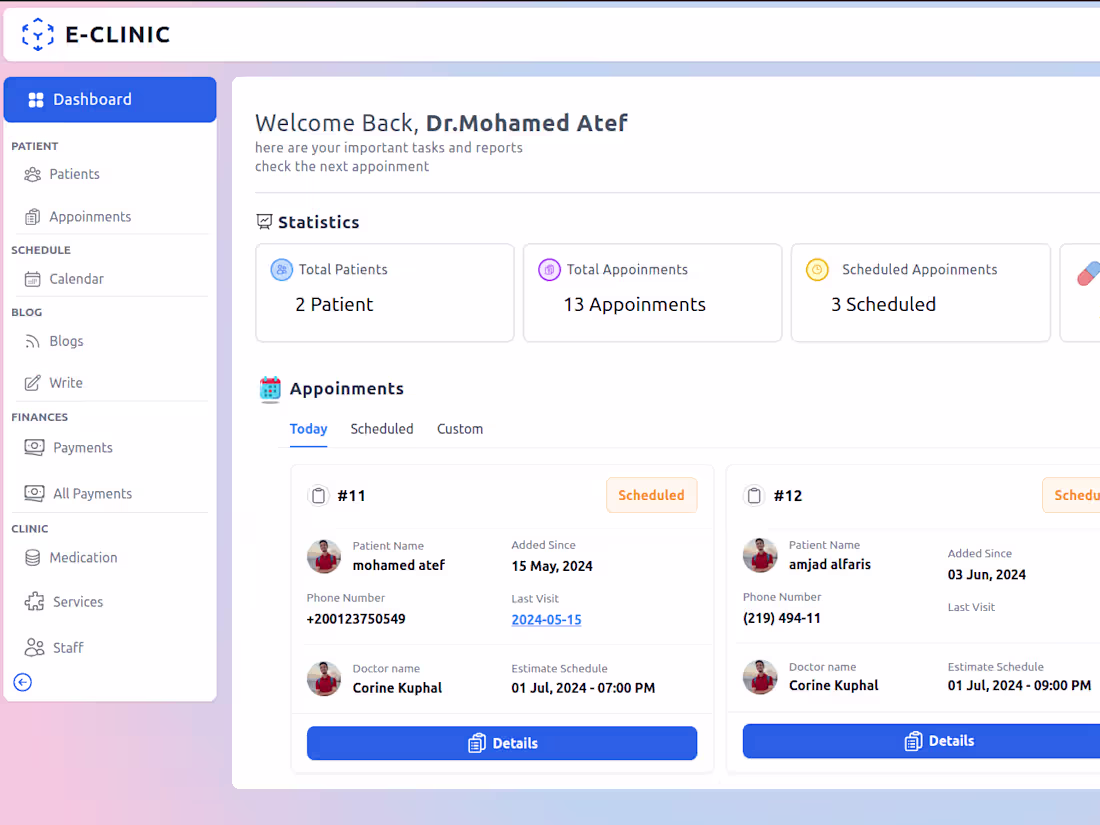Open Details for appointment #11
This screenshot has height=825, width=1100.
501,743
